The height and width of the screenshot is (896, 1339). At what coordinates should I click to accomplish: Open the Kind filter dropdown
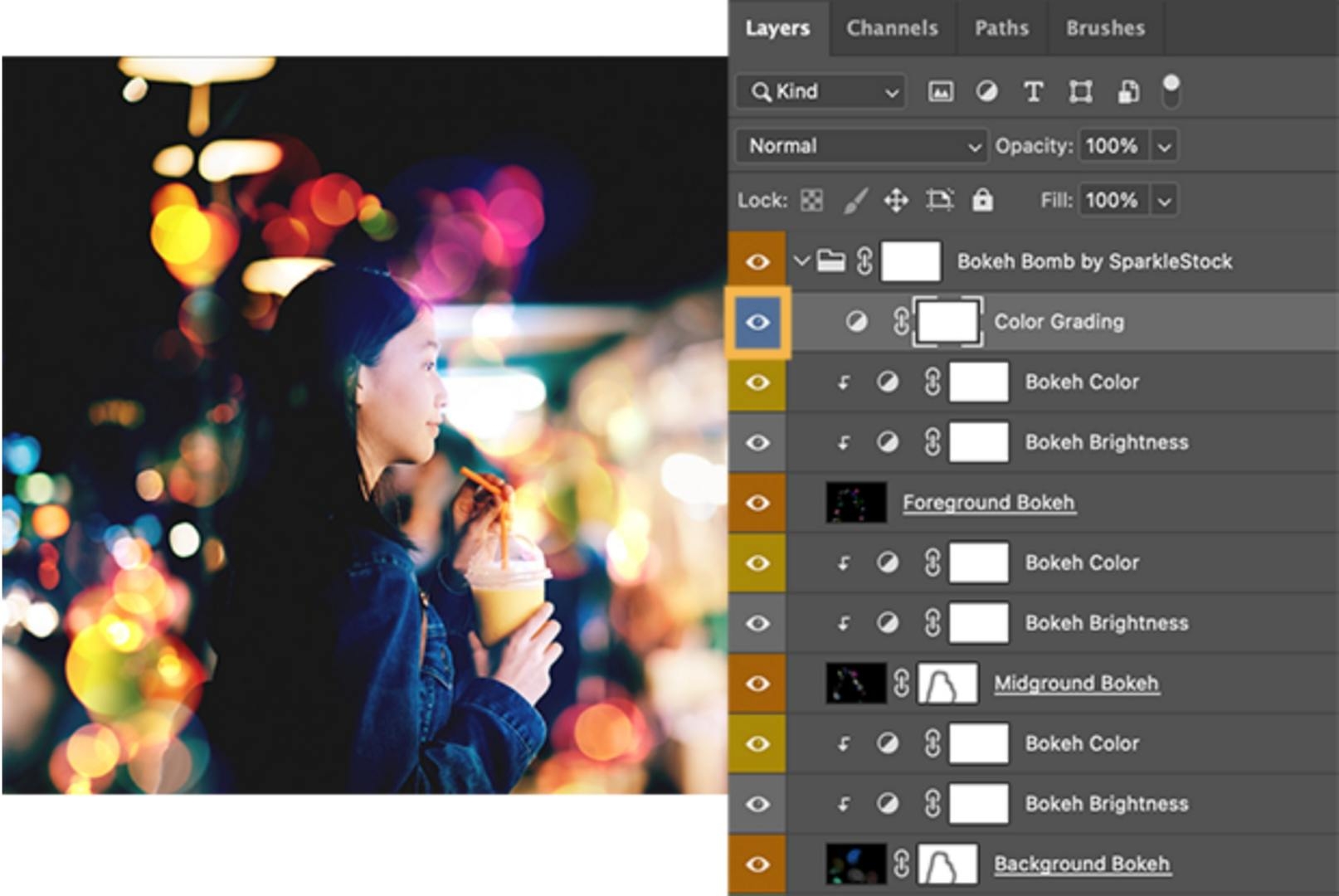pyautogui.click(x=819, y=93)
